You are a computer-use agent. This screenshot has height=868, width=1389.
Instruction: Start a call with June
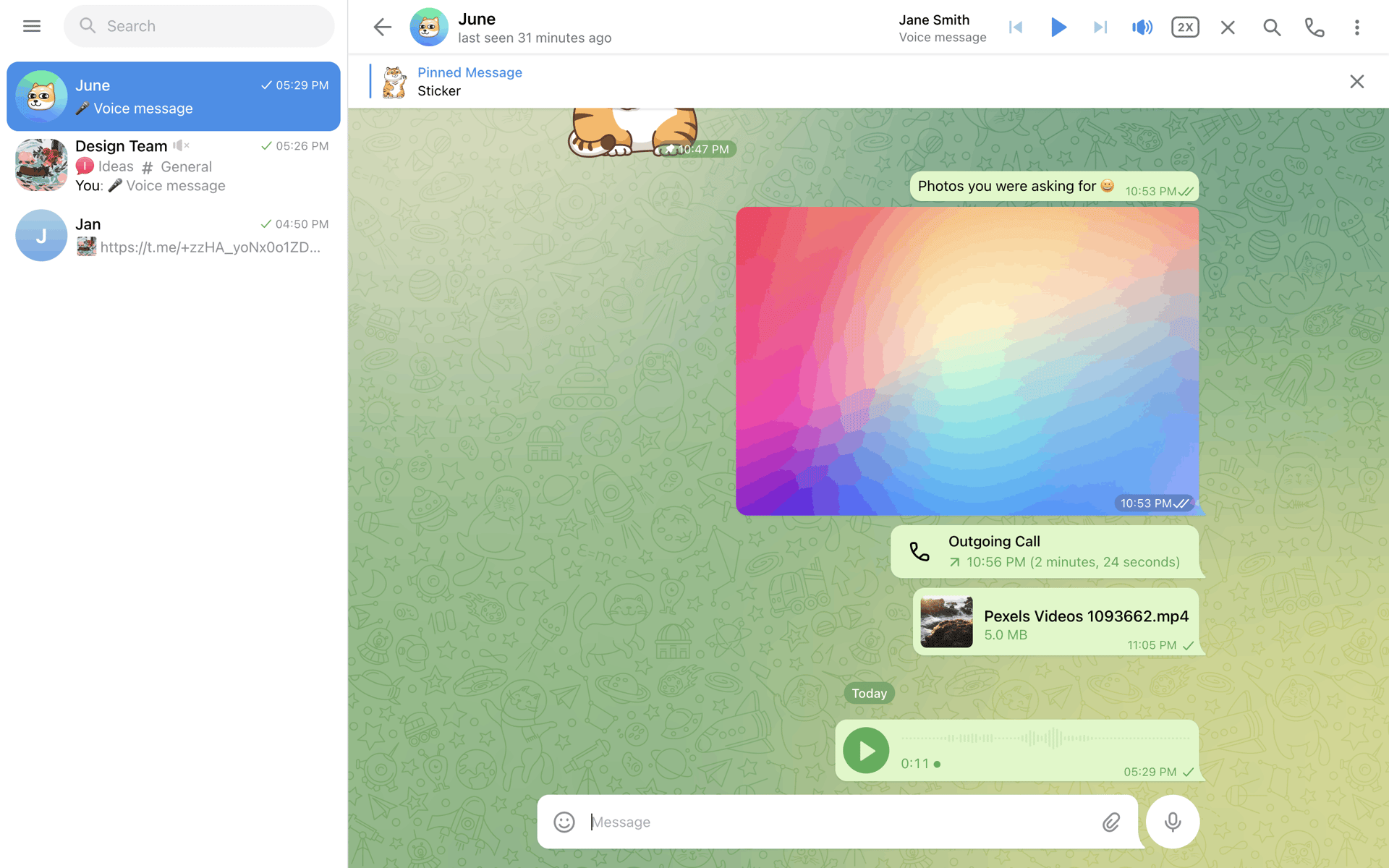coord(1314,27)
